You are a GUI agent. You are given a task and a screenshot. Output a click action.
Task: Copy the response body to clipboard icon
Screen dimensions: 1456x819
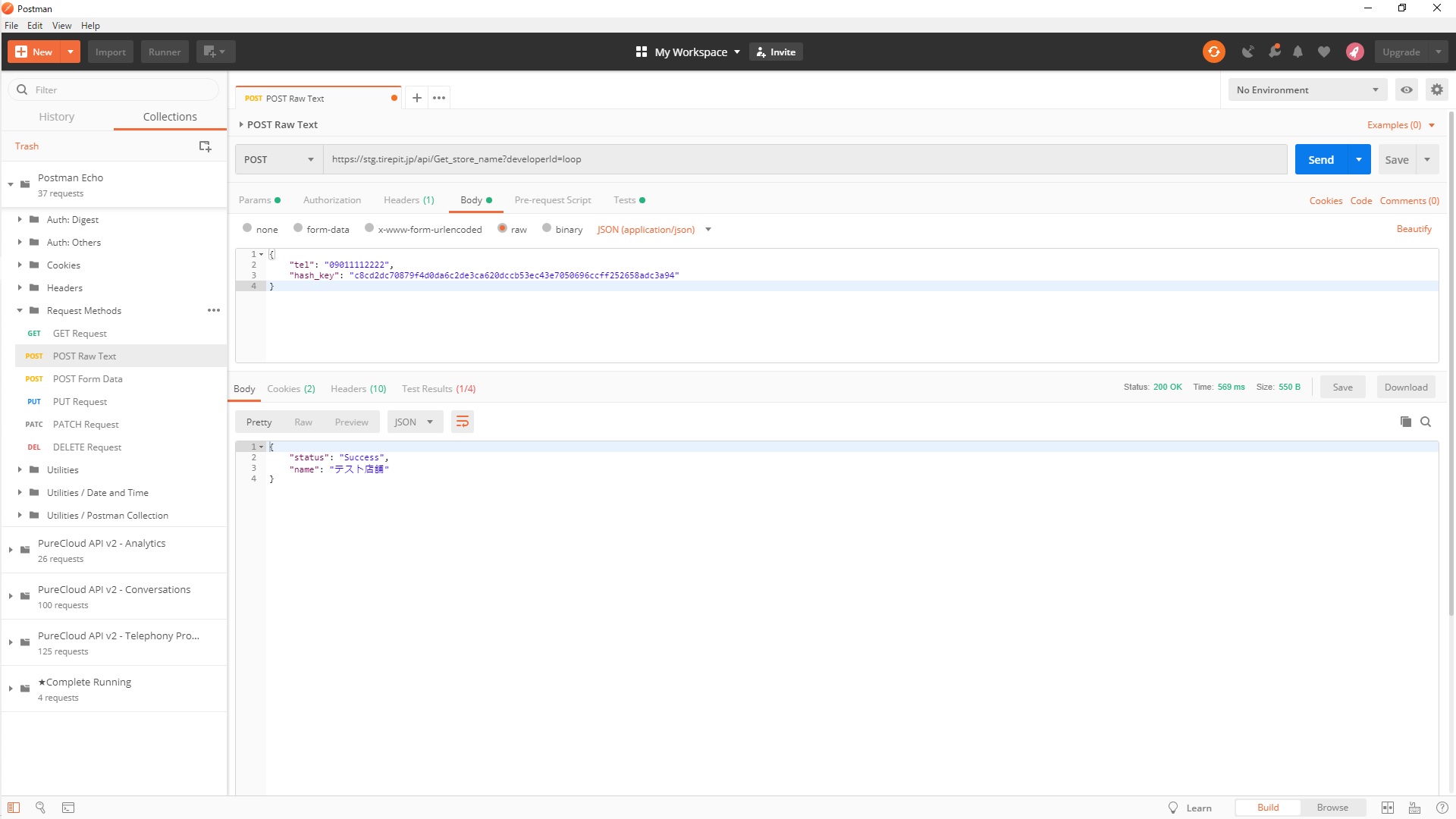(1405, 422)
